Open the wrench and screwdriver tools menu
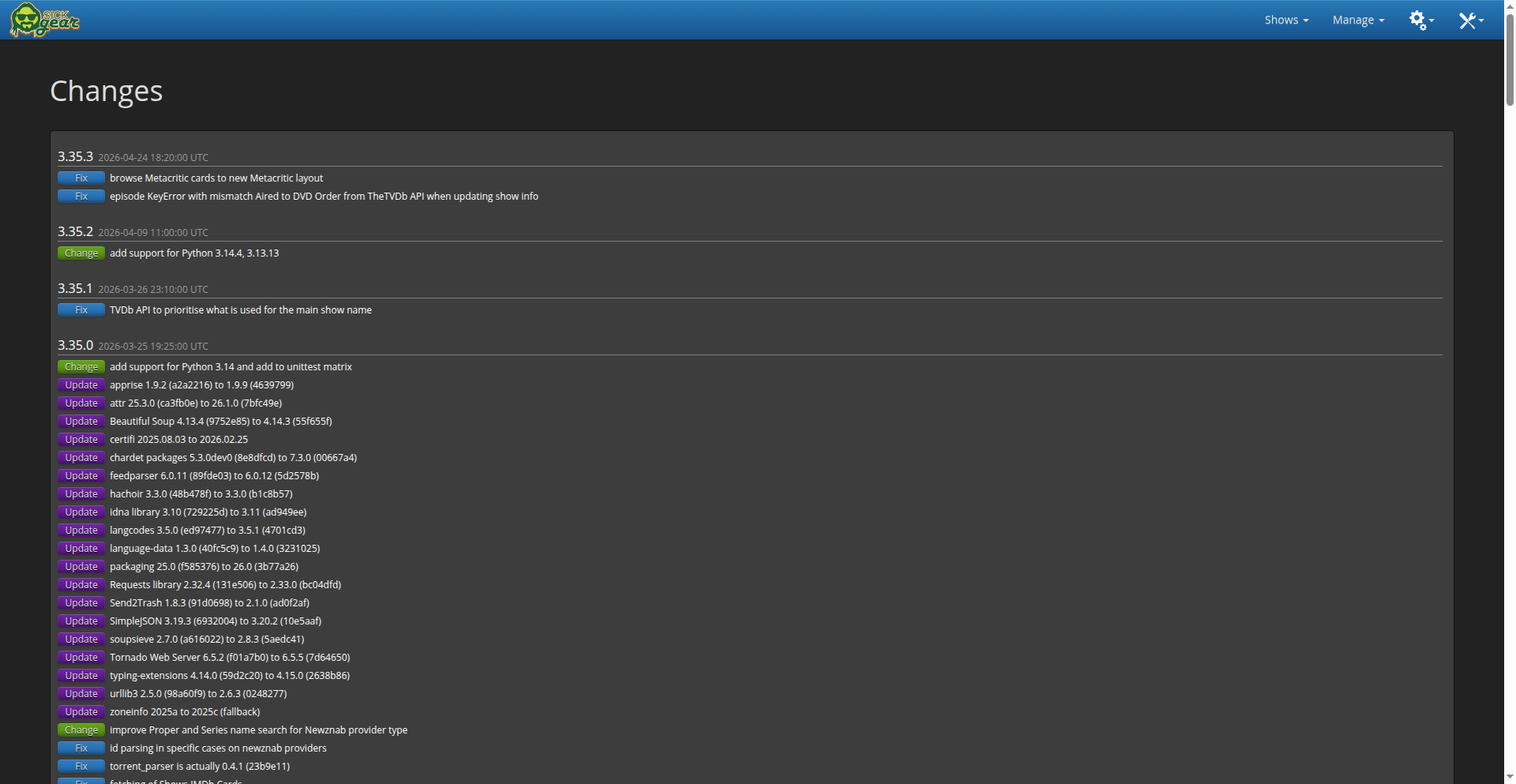The width and height of the screenshot is (1516, 784). coord(1470,20)
